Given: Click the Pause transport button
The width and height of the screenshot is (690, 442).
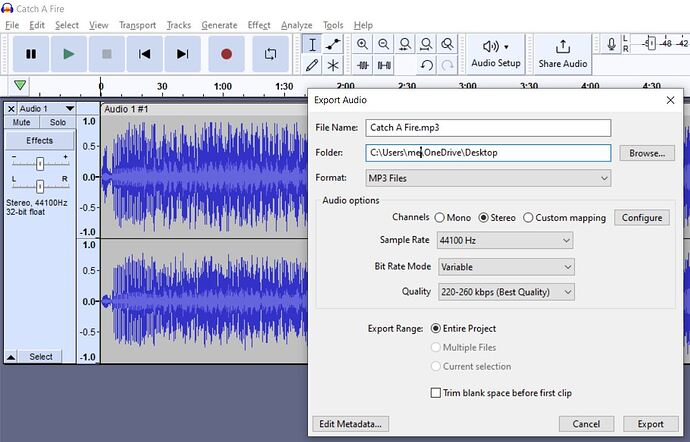Looking at the screenshot, I should click(31, 54).
